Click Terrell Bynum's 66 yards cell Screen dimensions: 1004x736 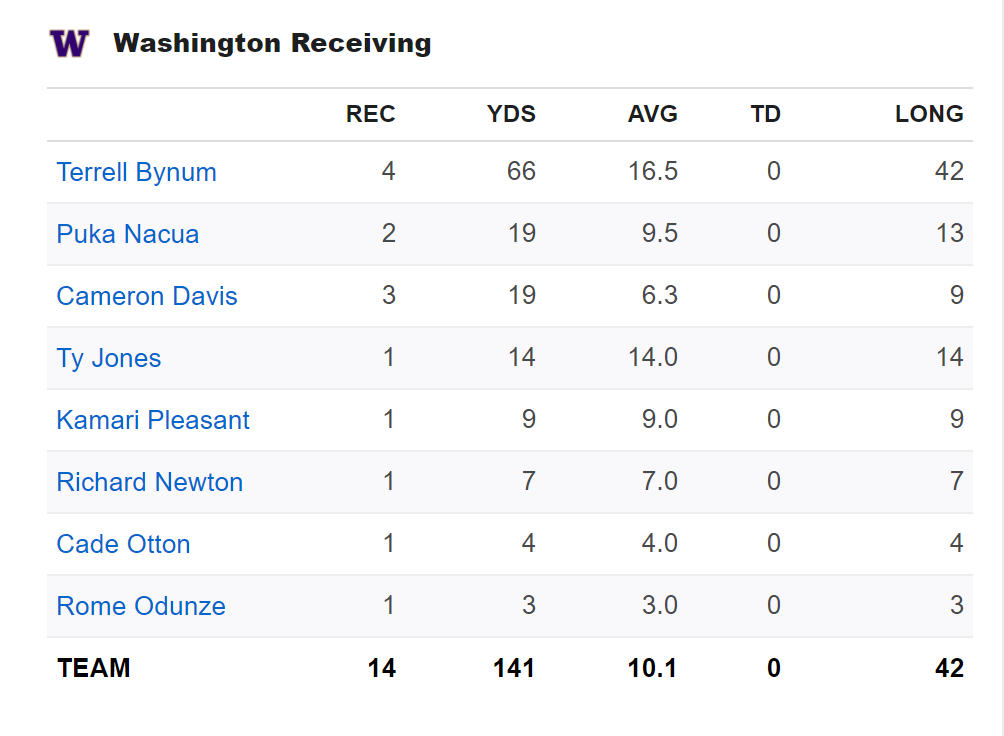click(521, 172)
